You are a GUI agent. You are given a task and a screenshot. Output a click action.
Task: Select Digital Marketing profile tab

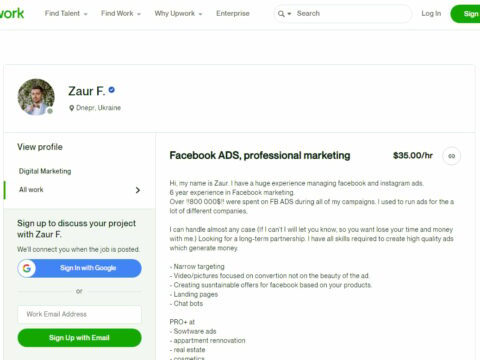(45, 171)
